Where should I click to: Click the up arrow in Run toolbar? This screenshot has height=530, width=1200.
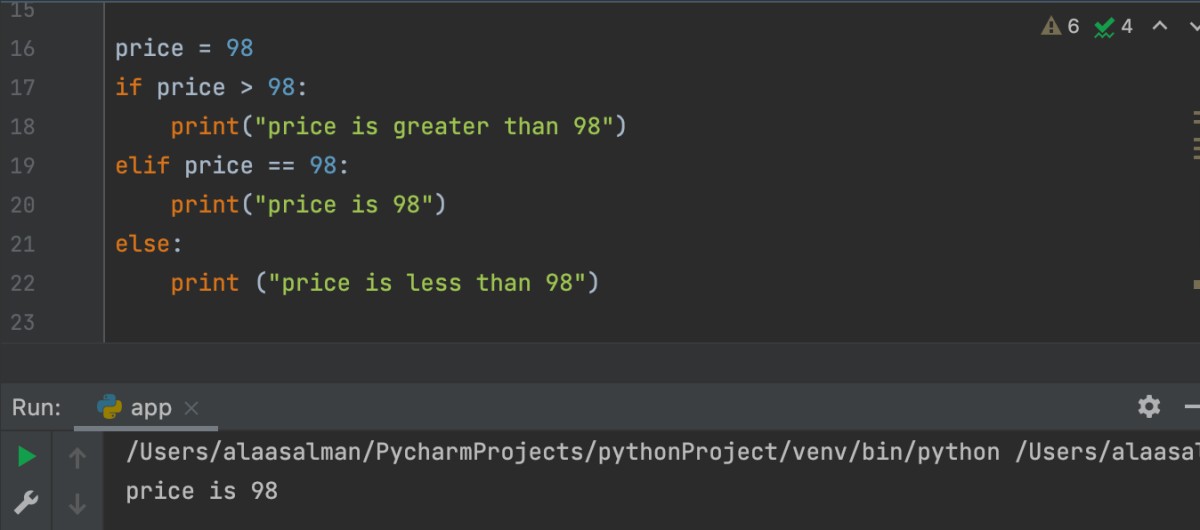click(77, 458)
